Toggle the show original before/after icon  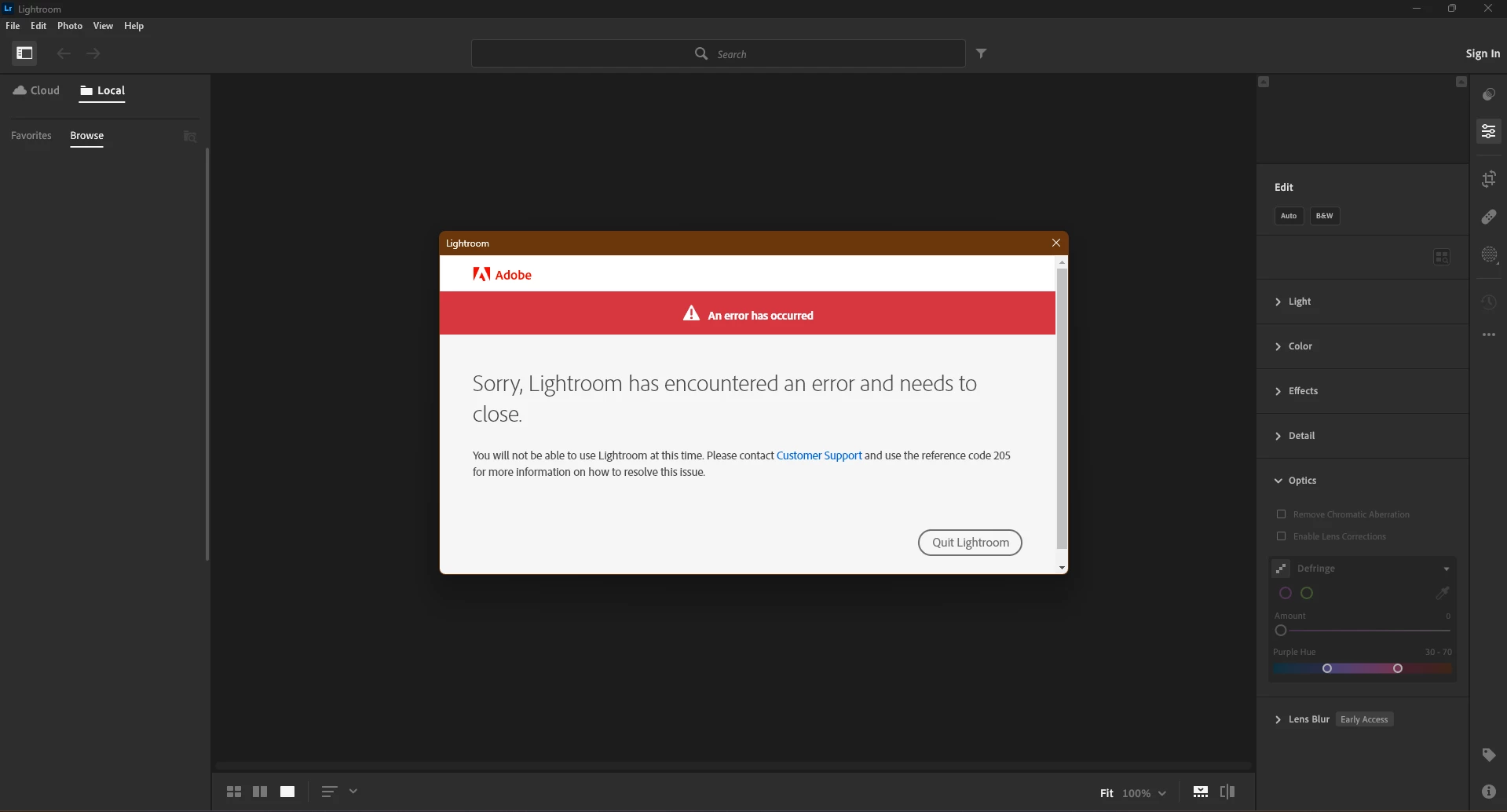1227,792
